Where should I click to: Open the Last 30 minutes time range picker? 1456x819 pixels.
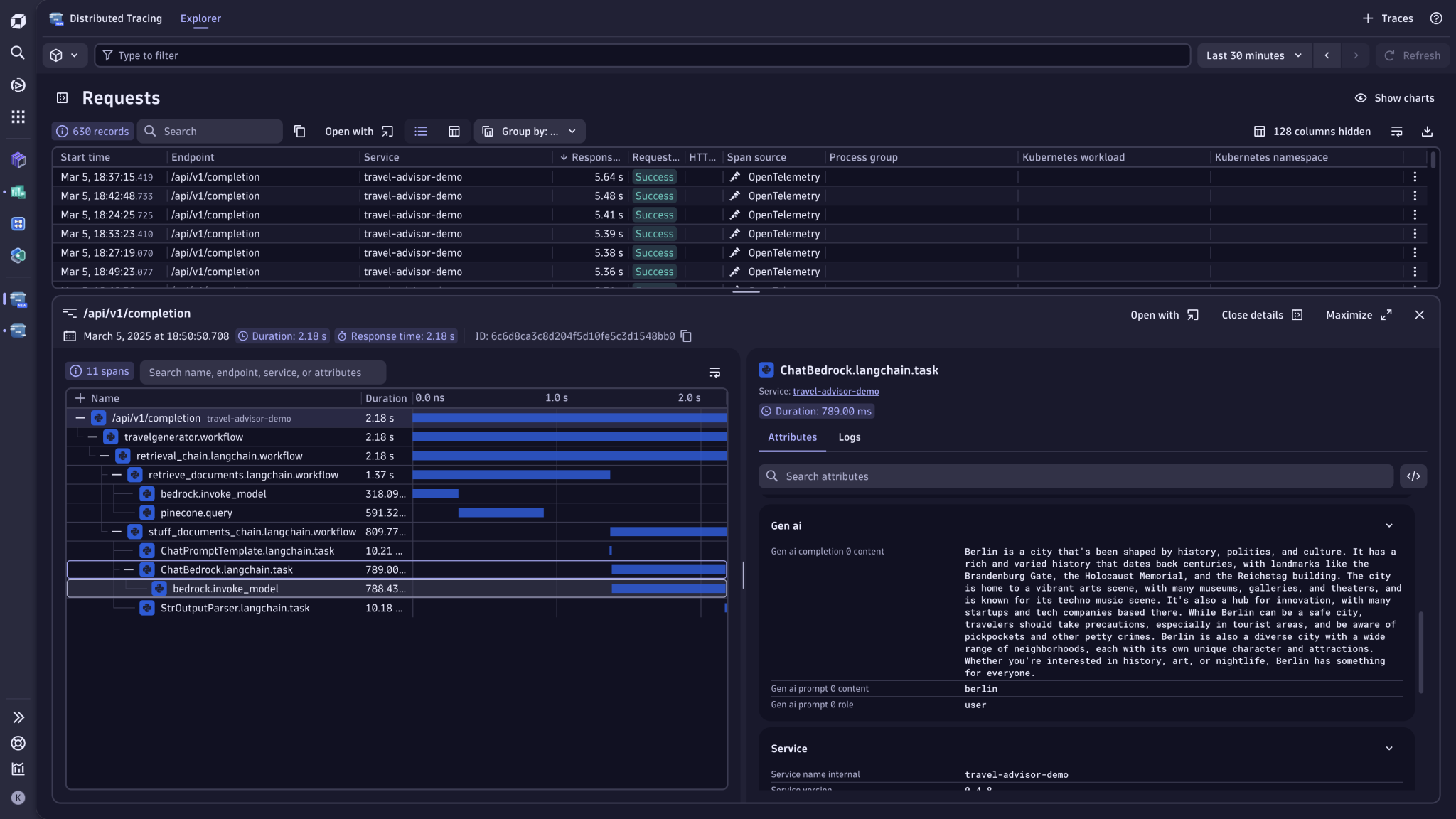point(1253,55)
